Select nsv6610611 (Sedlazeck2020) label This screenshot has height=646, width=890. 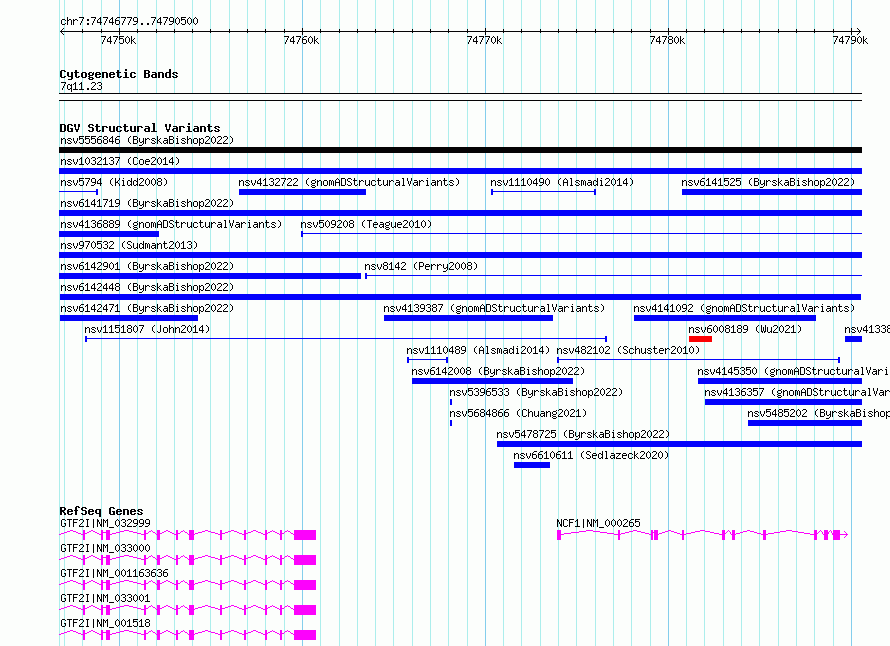coord(591,455)
